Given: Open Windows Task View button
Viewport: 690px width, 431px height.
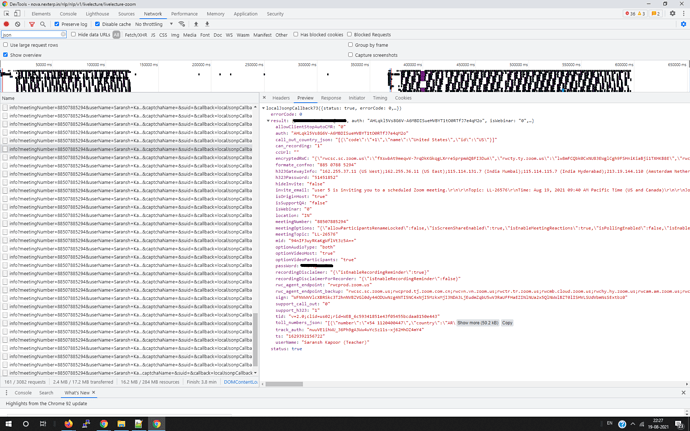Looking at the screenshot, I should (43, 424).
